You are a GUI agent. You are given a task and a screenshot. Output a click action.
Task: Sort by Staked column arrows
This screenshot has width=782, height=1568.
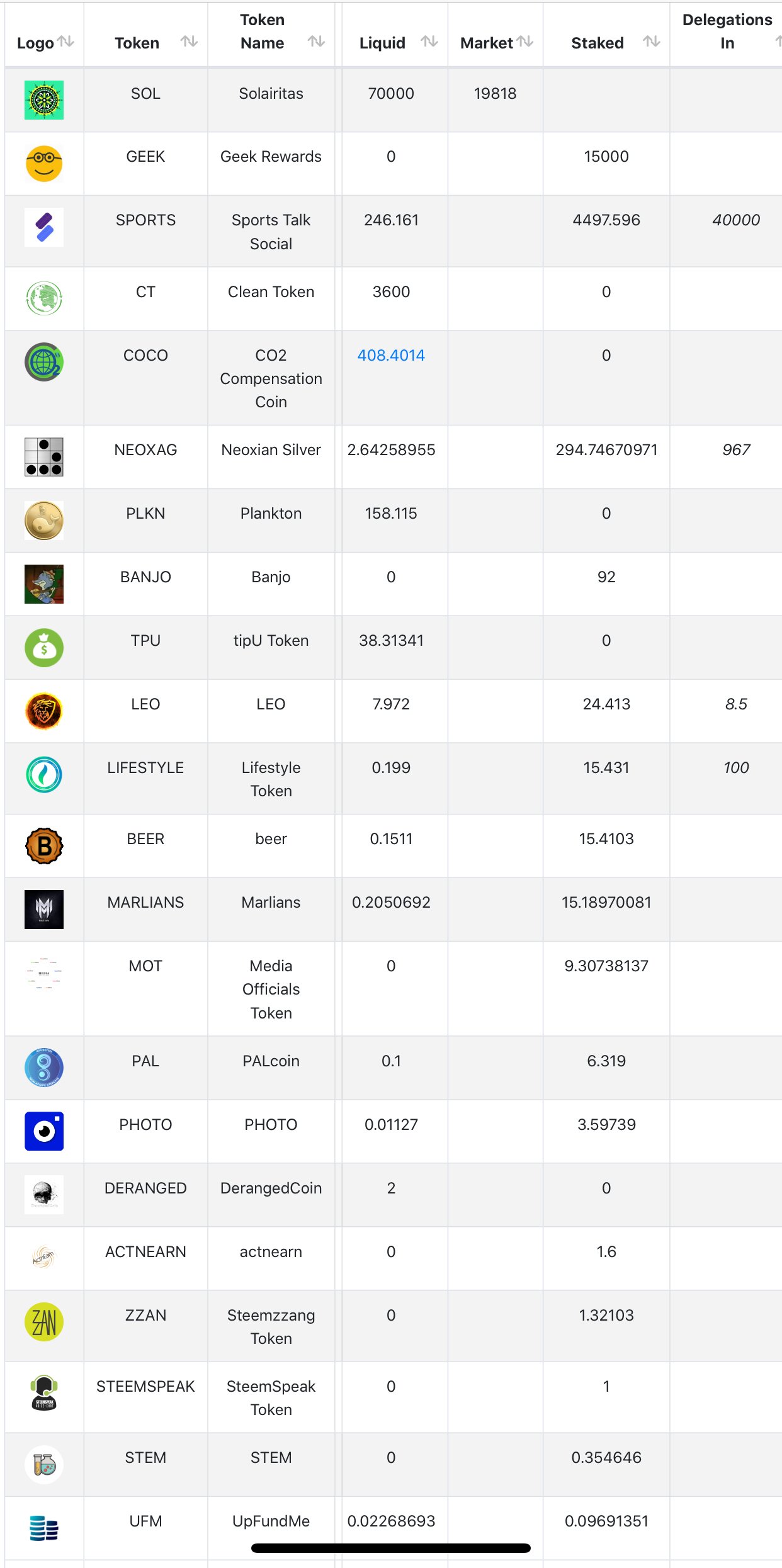(x=652, y=42)
